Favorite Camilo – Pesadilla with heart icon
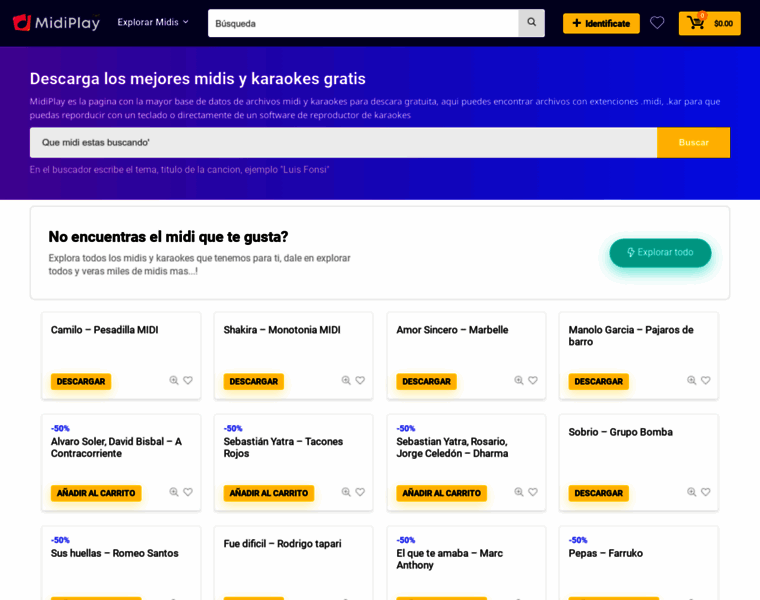760x600 pixels. (188, 380)
